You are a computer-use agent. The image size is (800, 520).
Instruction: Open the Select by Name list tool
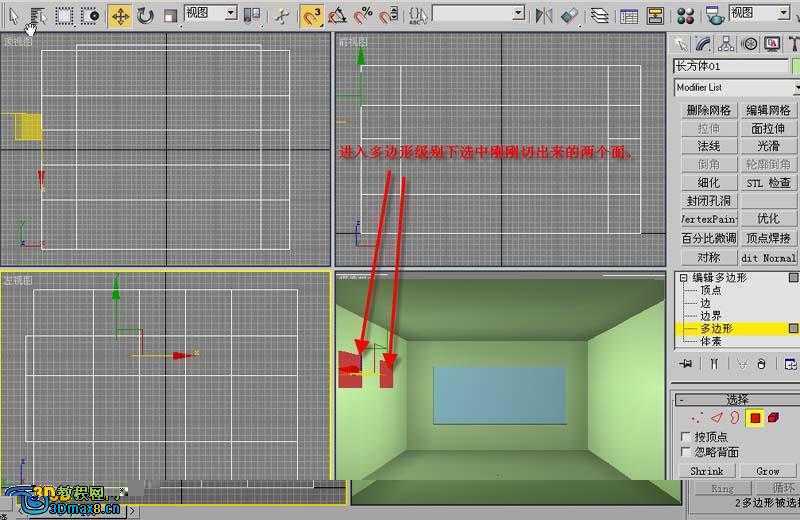(x=37, y=16)
